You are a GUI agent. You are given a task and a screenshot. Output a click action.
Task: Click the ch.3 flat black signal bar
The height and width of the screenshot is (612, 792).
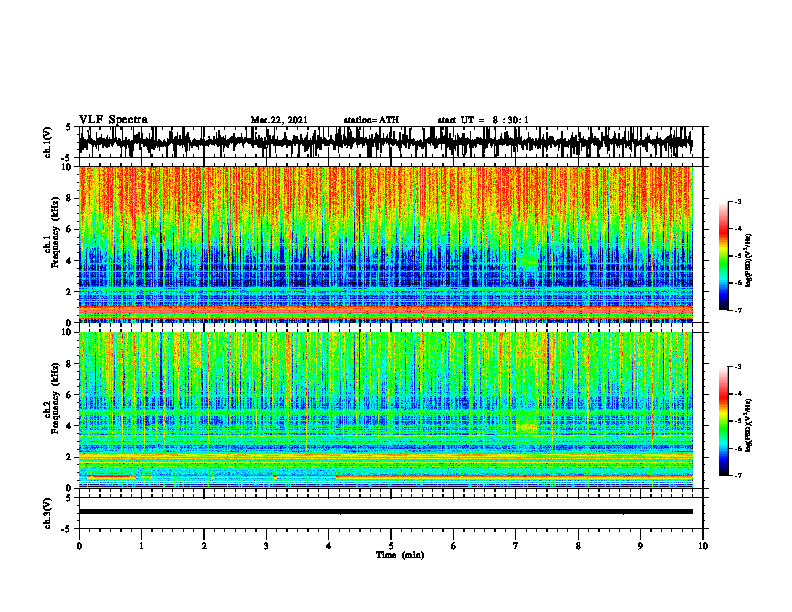[386, 512]
